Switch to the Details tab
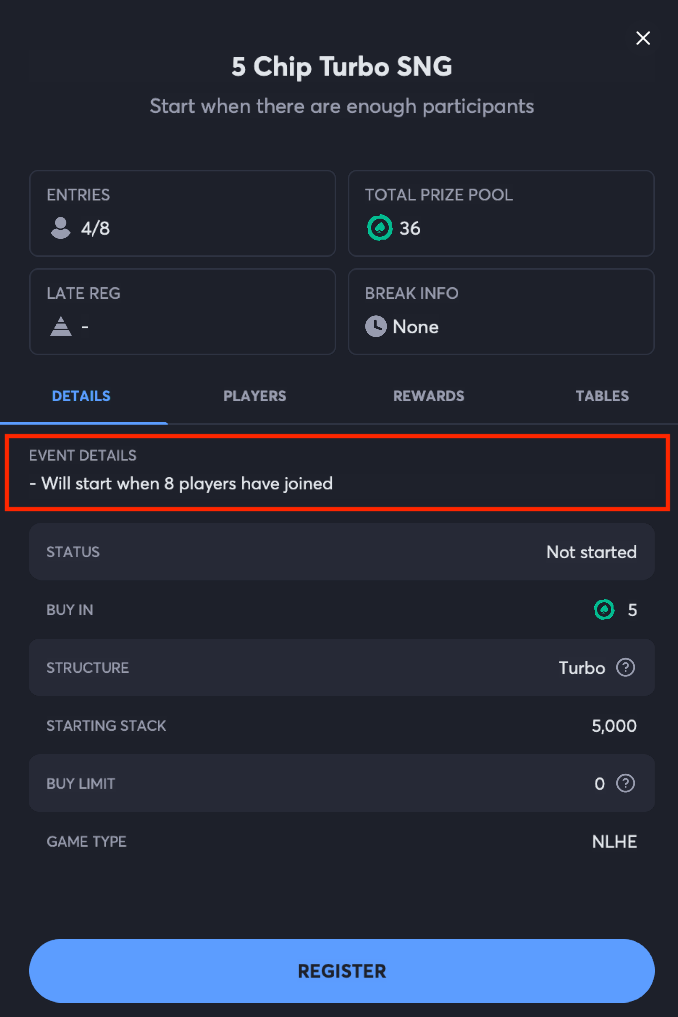This screenshot has height=1017, width=678. click(x=81, y=396)
